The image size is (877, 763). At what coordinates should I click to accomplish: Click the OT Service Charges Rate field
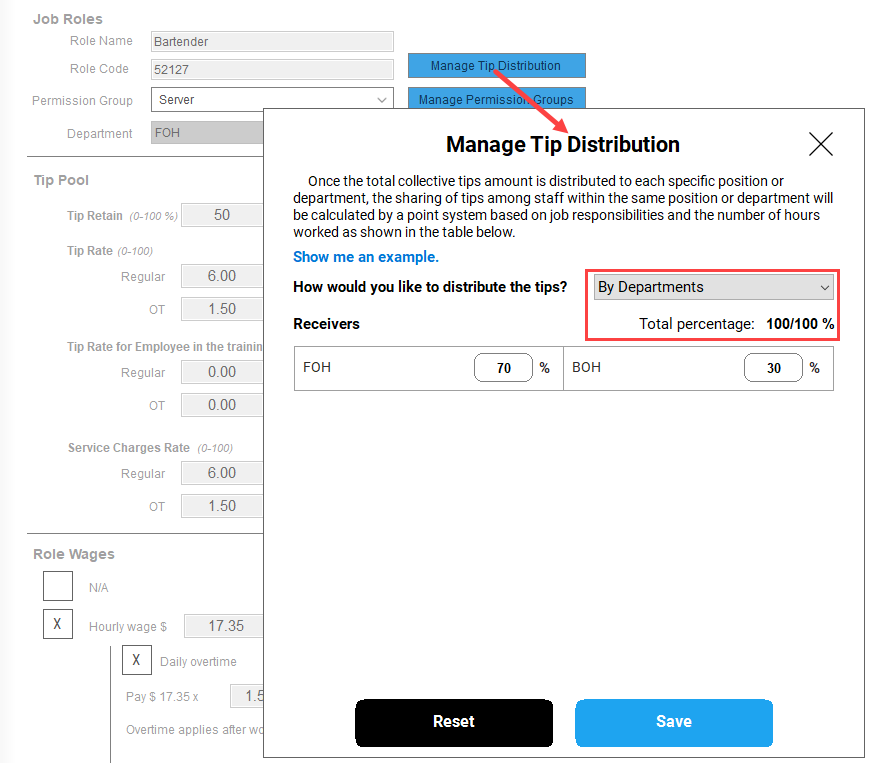point(221,506)
